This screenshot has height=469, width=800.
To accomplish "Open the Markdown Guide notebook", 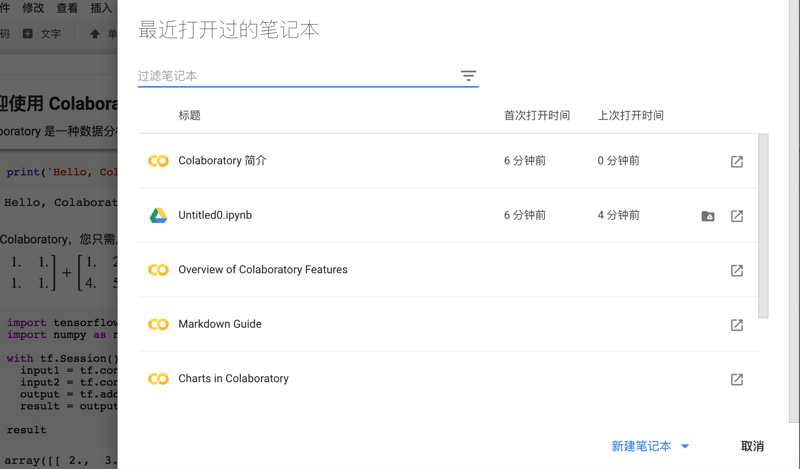I will coord(220,324).
